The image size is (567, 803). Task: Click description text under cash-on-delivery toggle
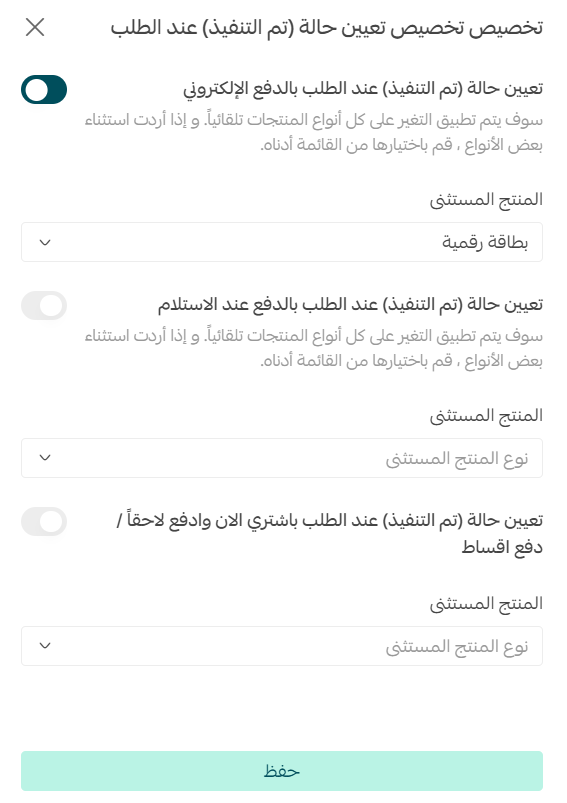pyautogui.click(x=313, y=349)
